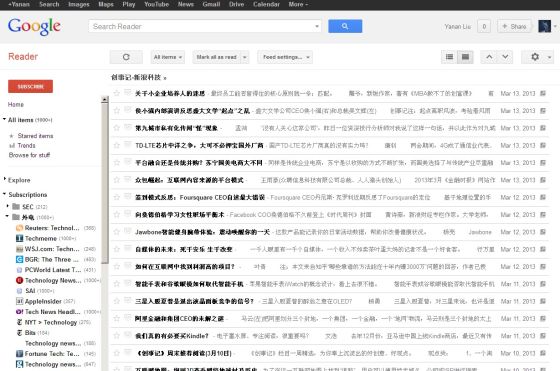The image size is (560, 371).
Task: Click the BGR feed icon
Action: point(20,259)
